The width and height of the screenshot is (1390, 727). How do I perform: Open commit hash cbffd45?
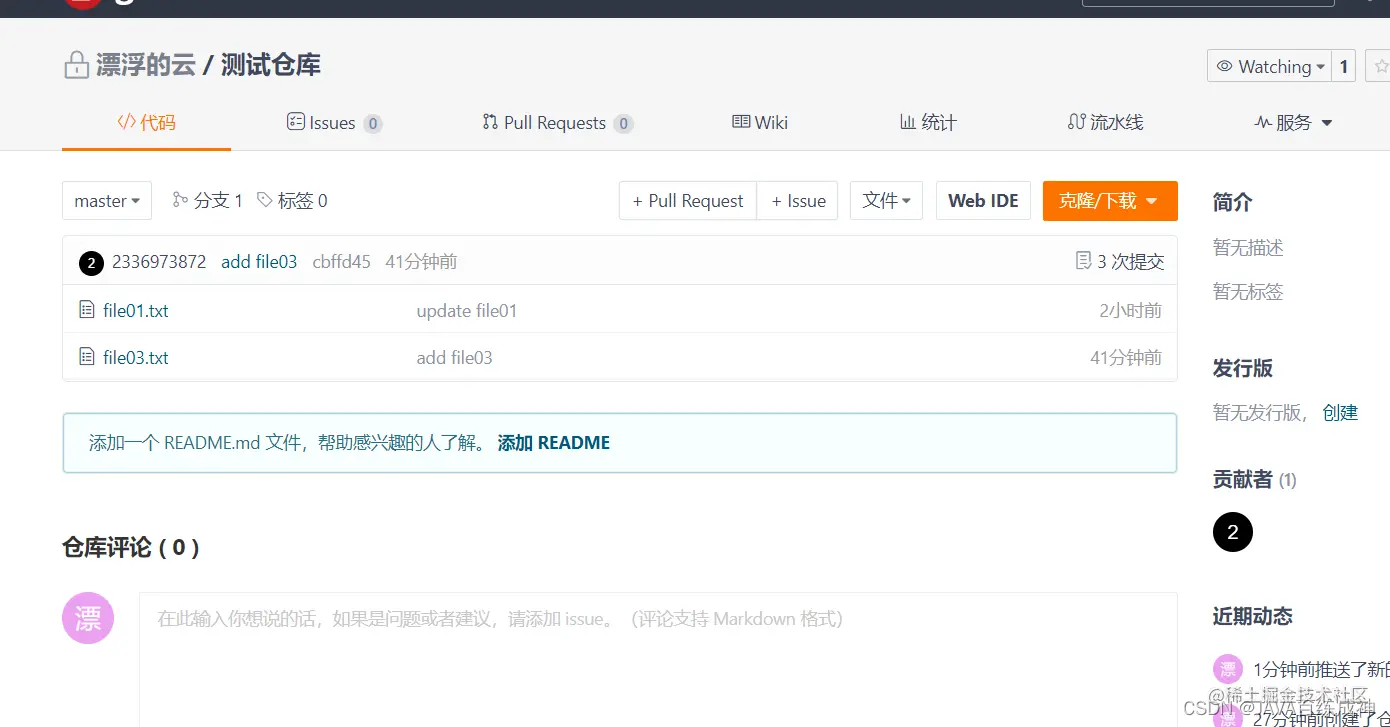click(x=341, y=262)
